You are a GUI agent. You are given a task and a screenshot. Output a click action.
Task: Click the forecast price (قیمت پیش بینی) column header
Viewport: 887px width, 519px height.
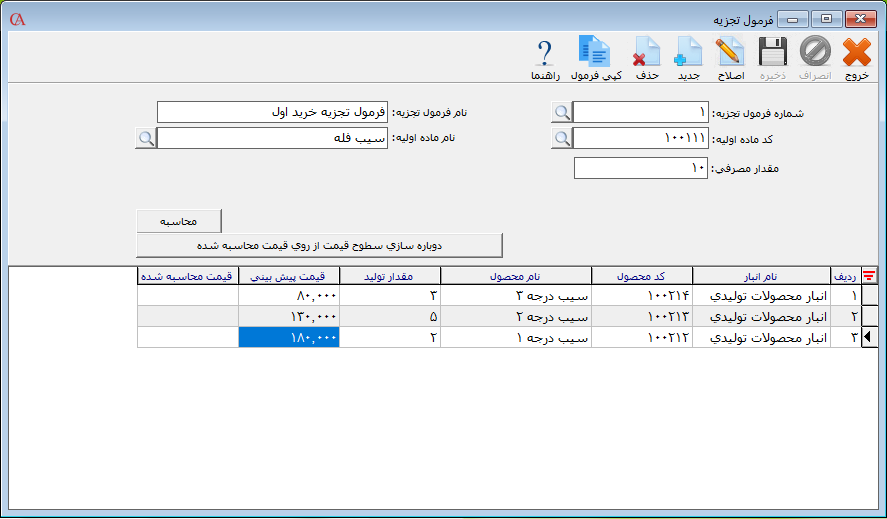coord(289,276)
